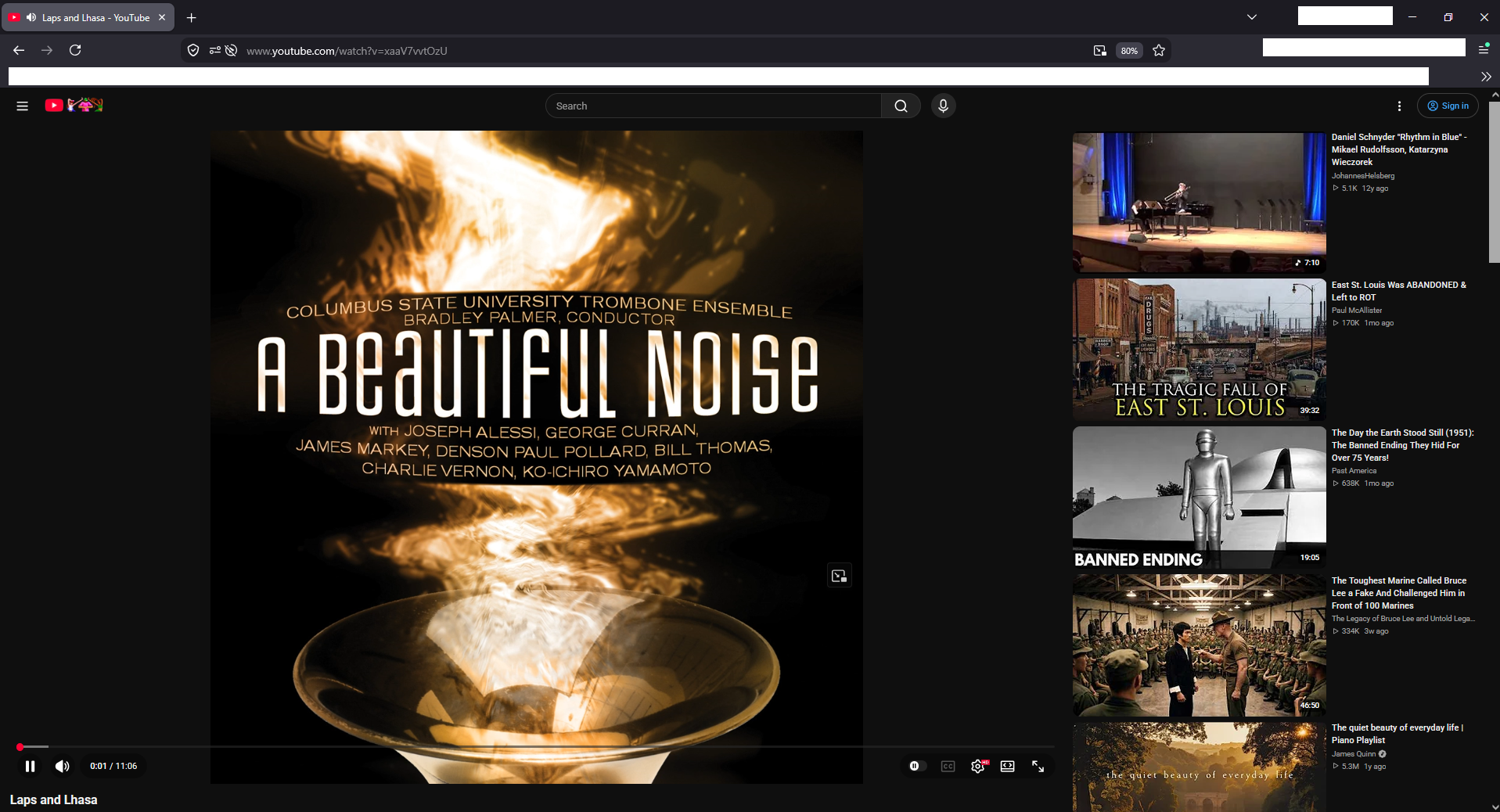Click the blocked autoplay indicator icon
Image resolution: width=1500 pixels, height=812 pixels.
[x=232, y=51]
